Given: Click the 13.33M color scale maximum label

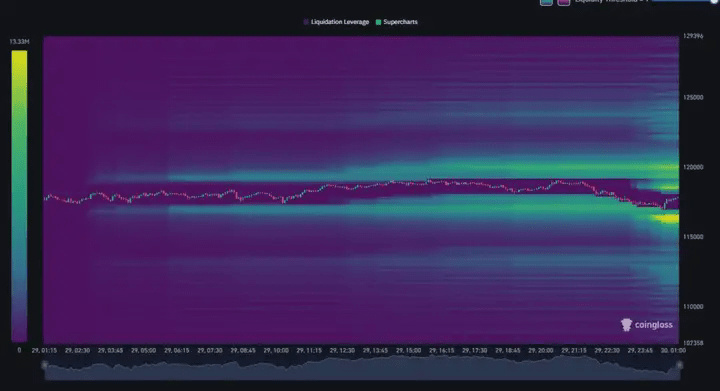Looking at the screenshot, I should click(x=19, y=42).
